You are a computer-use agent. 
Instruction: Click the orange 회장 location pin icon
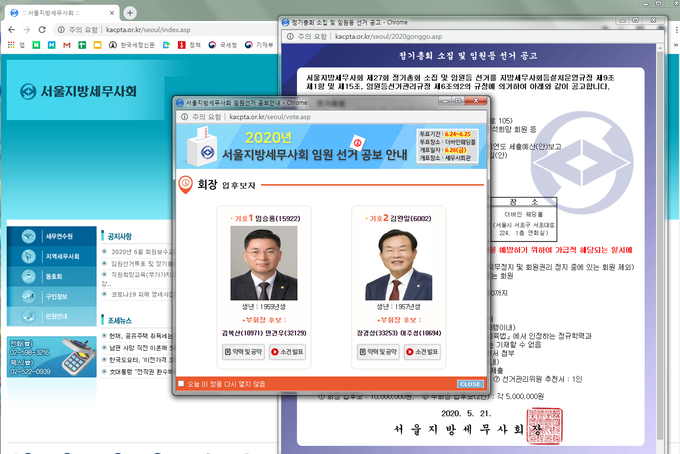pos(186,185)
